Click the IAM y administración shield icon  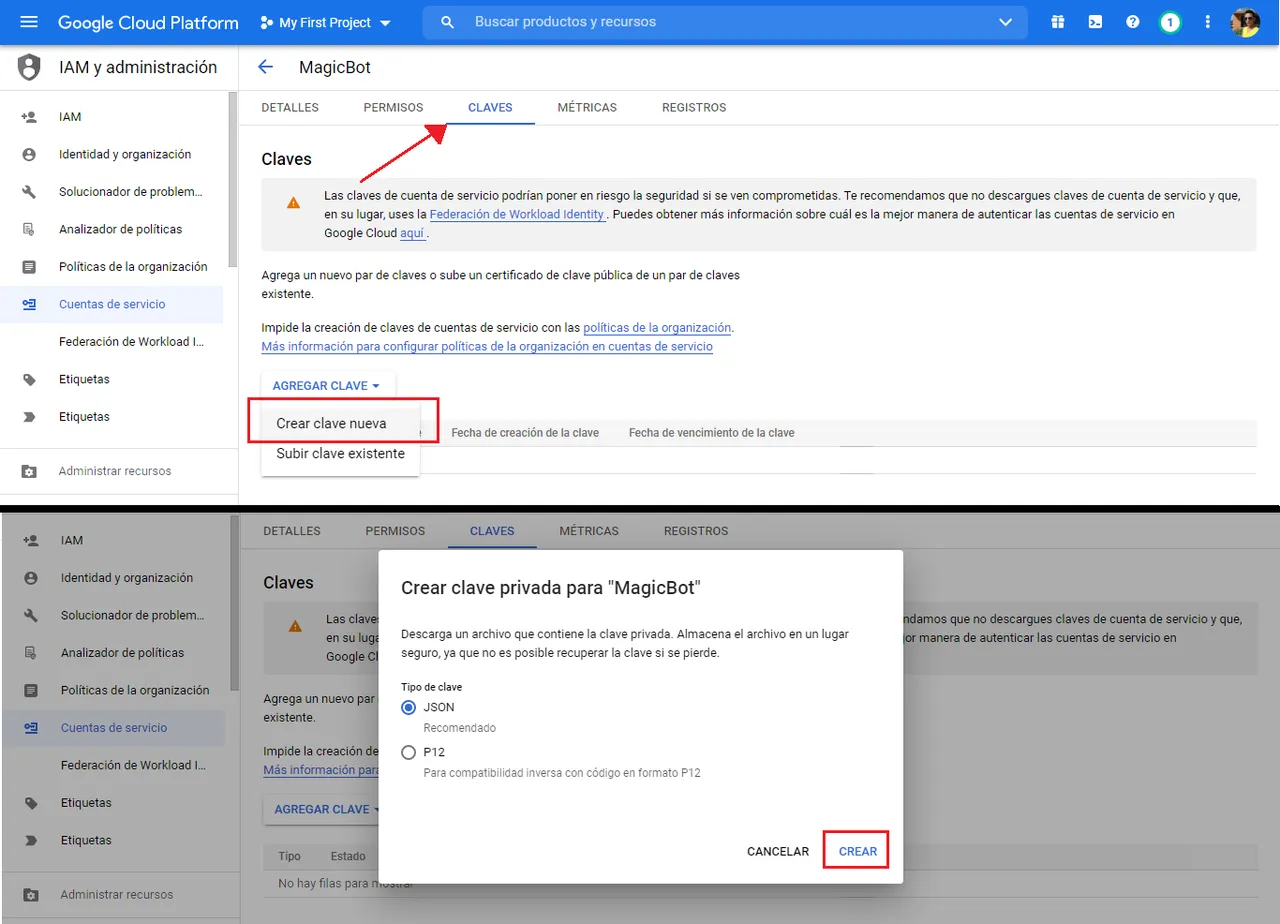(x=29, y=68)
